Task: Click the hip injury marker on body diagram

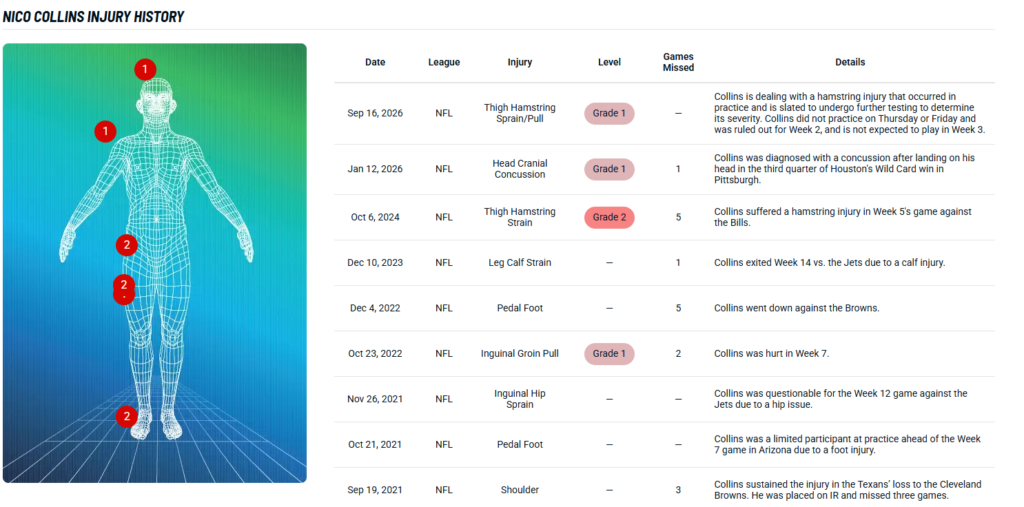Action: (127, 245)
